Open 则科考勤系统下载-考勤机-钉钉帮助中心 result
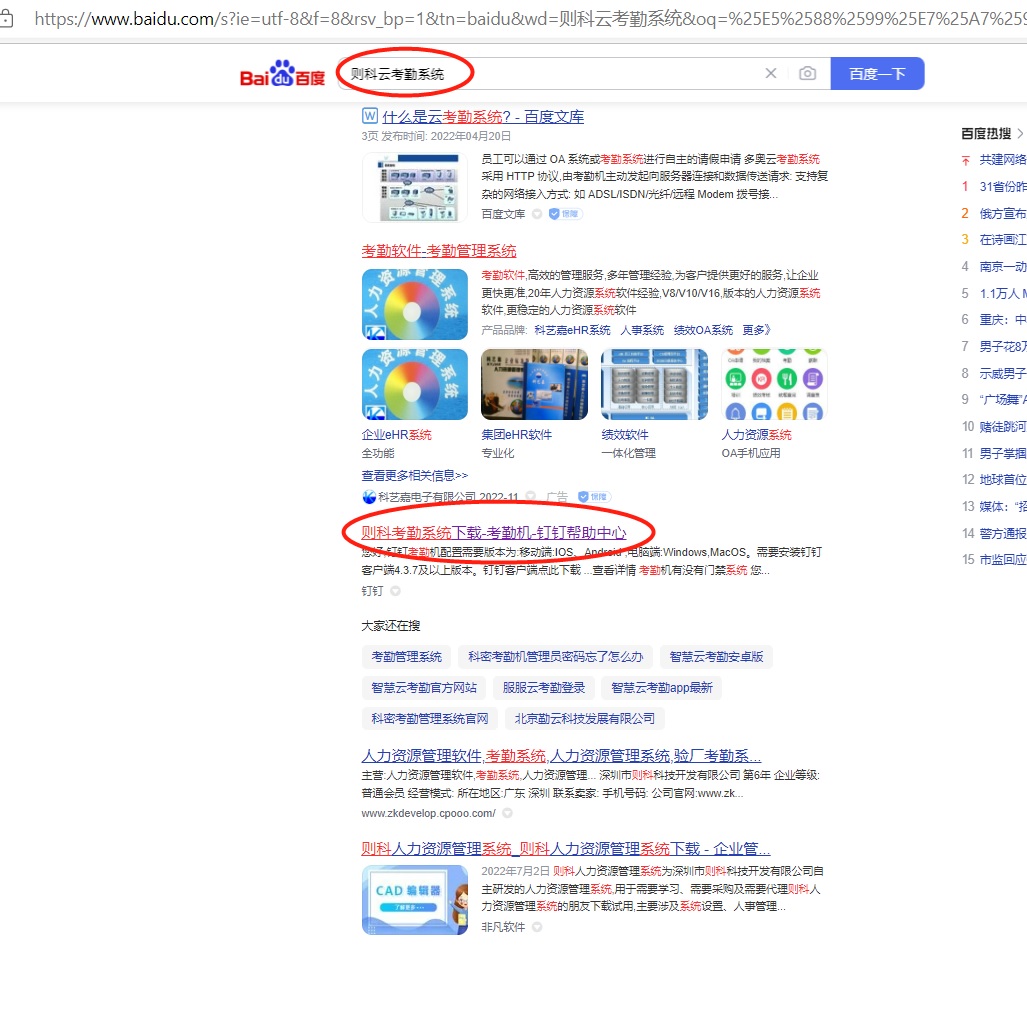Image resolution: width=1027 pixels, height=1033 pixels. [493, 532]
